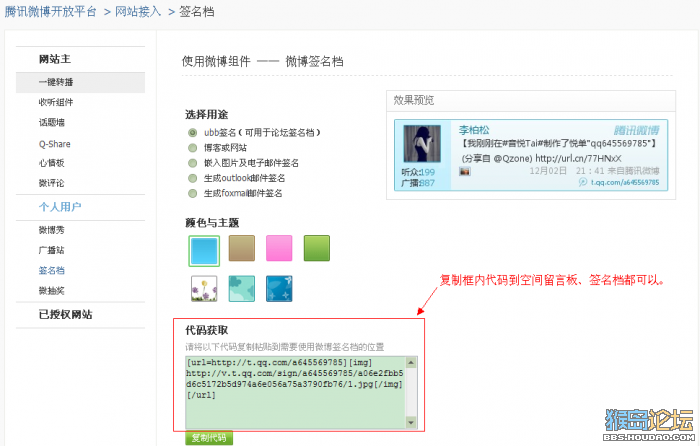
Task: Open 心情板 in the sidebar
Action: [52, 163]
